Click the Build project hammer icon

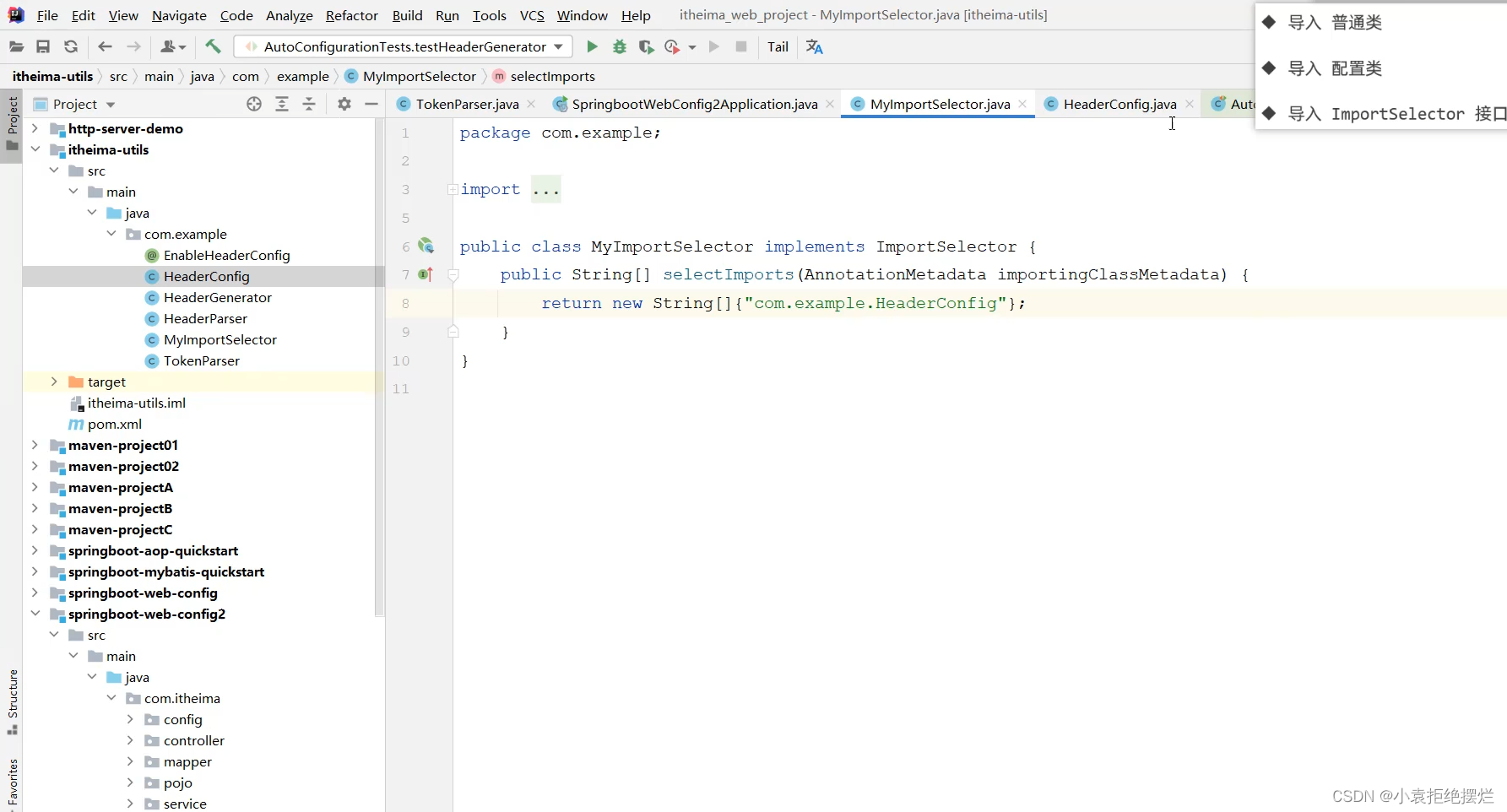214,47
